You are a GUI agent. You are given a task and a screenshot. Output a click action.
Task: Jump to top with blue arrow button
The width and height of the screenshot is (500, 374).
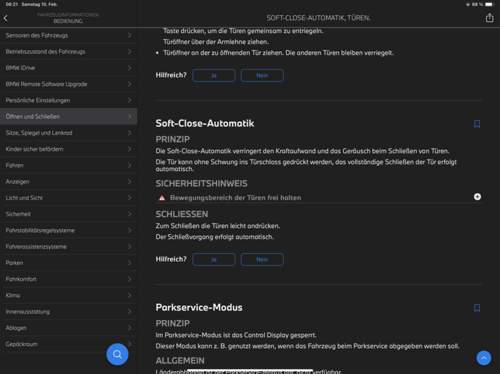click(x=484, y=358)
